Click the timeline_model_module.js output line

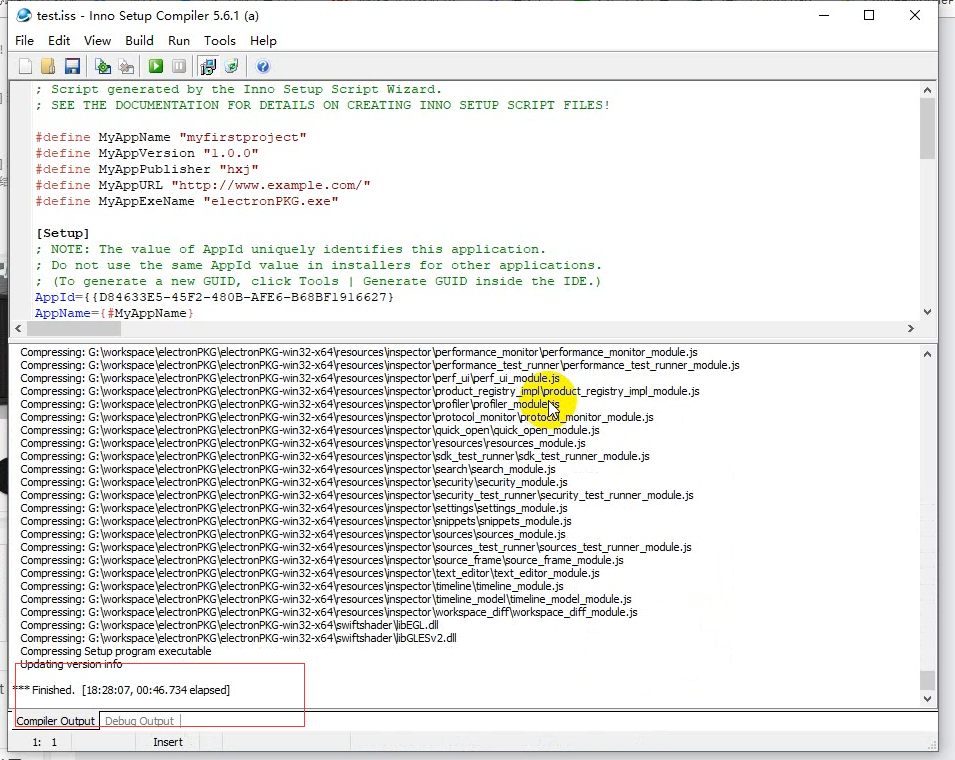326,599
